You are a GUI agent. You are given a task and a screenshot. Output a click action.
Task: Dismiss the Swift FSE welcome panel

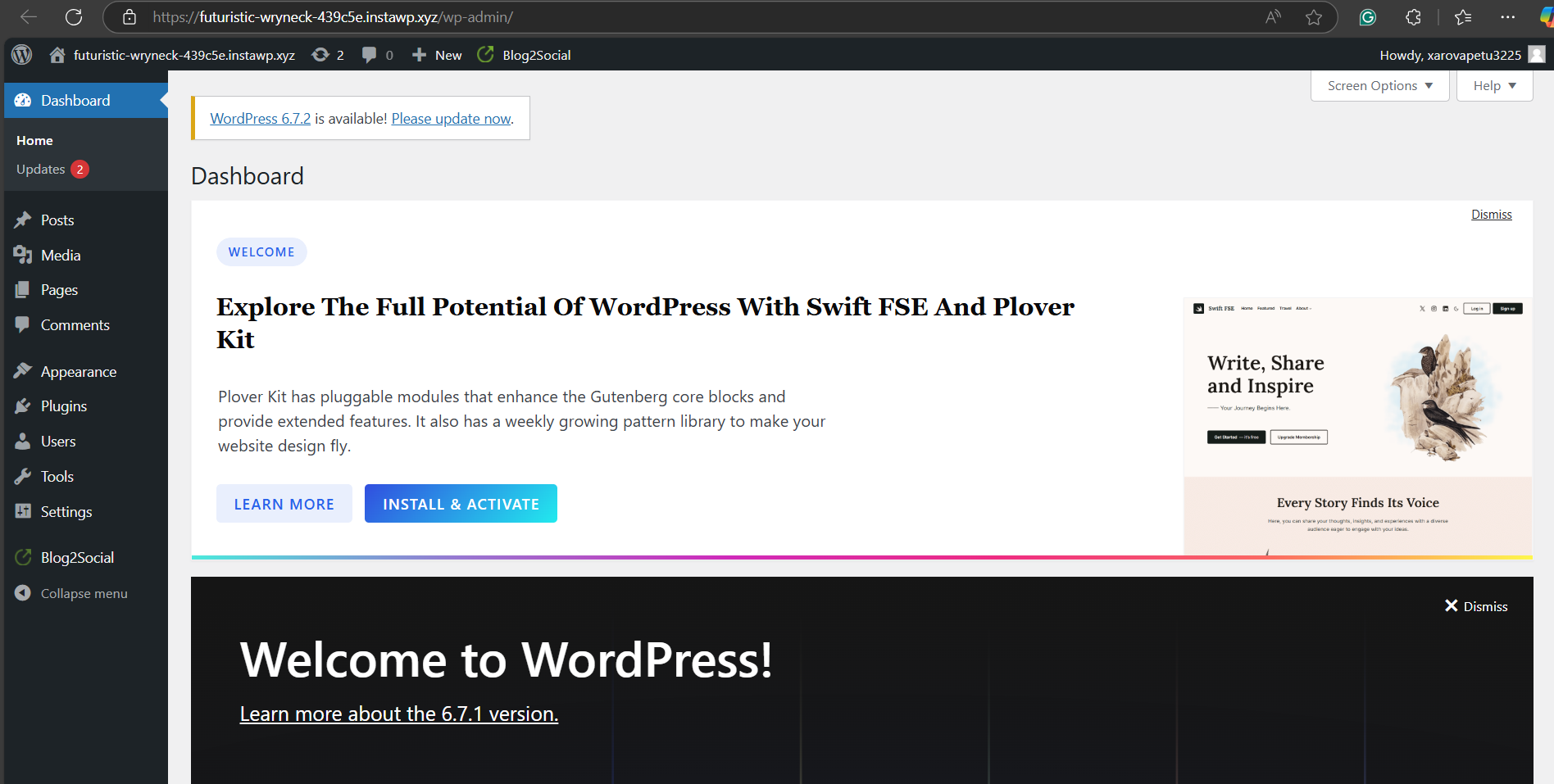point(1491,214)
